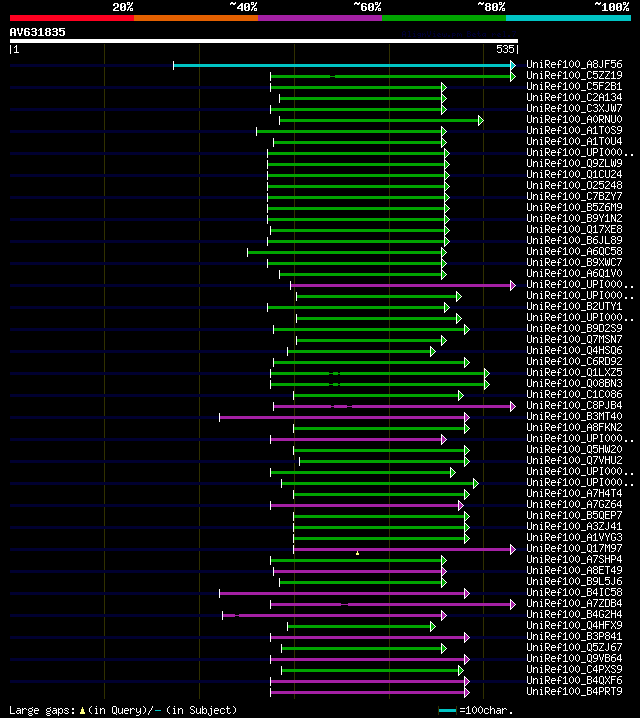Click the query end position label 535
The height and width of the screenshot is (718, 640).
tap(505, 49)
